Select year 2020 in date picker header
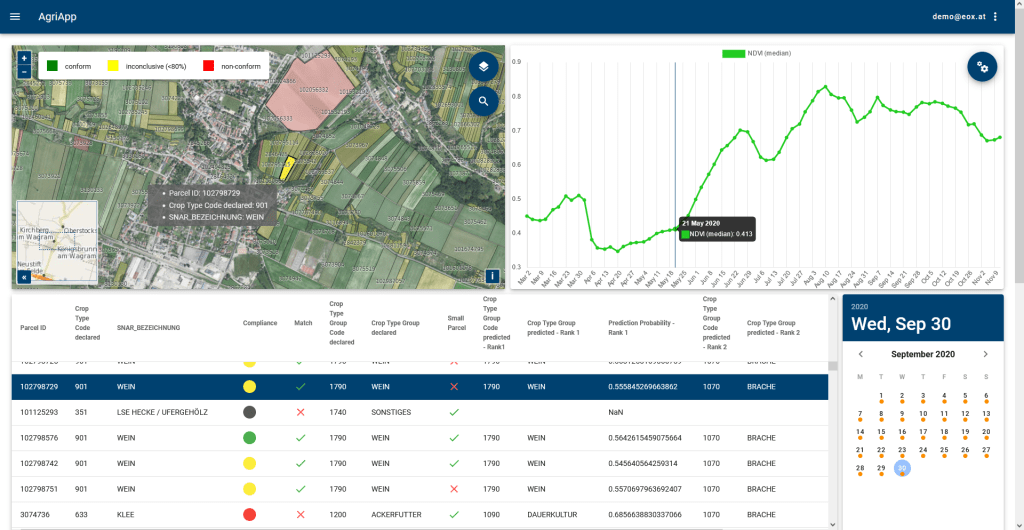The width and height of the screenshot is (1024, 530). pyautogui.click(x=860, y=308)
